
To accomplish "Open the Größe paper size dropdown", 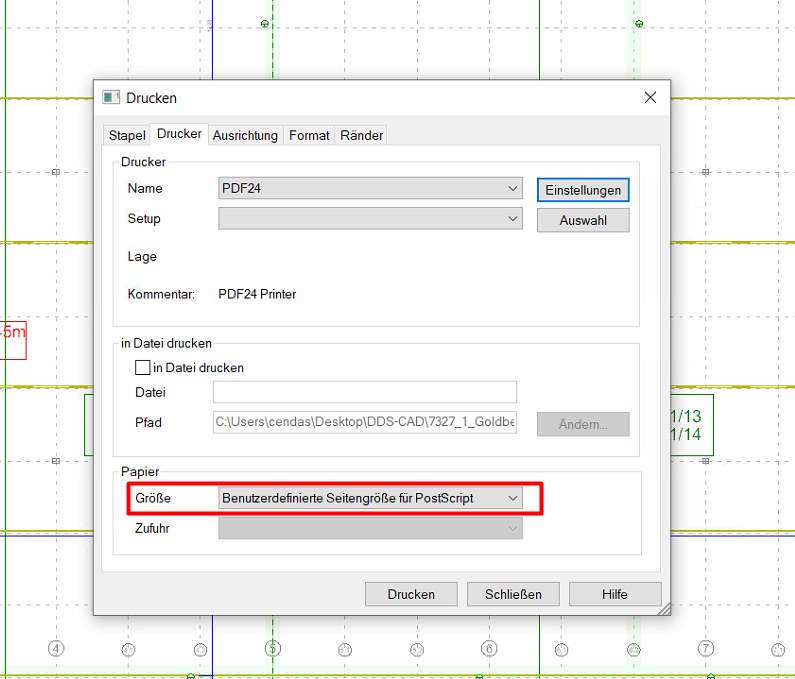I will coord(370,498).
